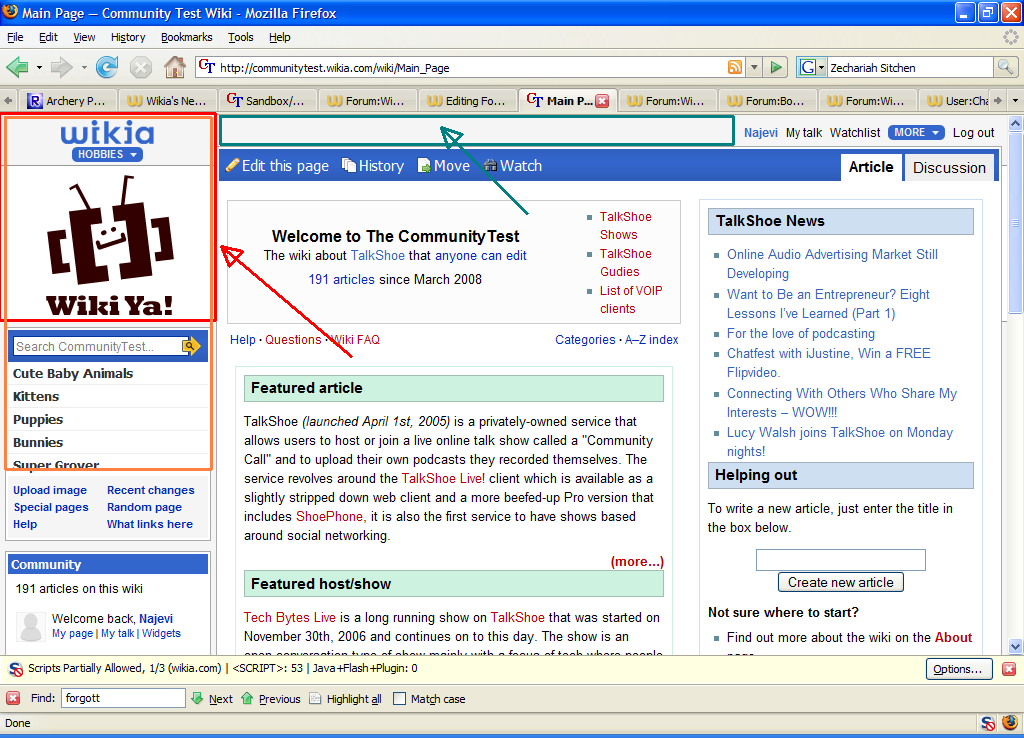Click the Create new article button
The image size is (1024, 738).
pyautogui.click(x=840, y=582)
